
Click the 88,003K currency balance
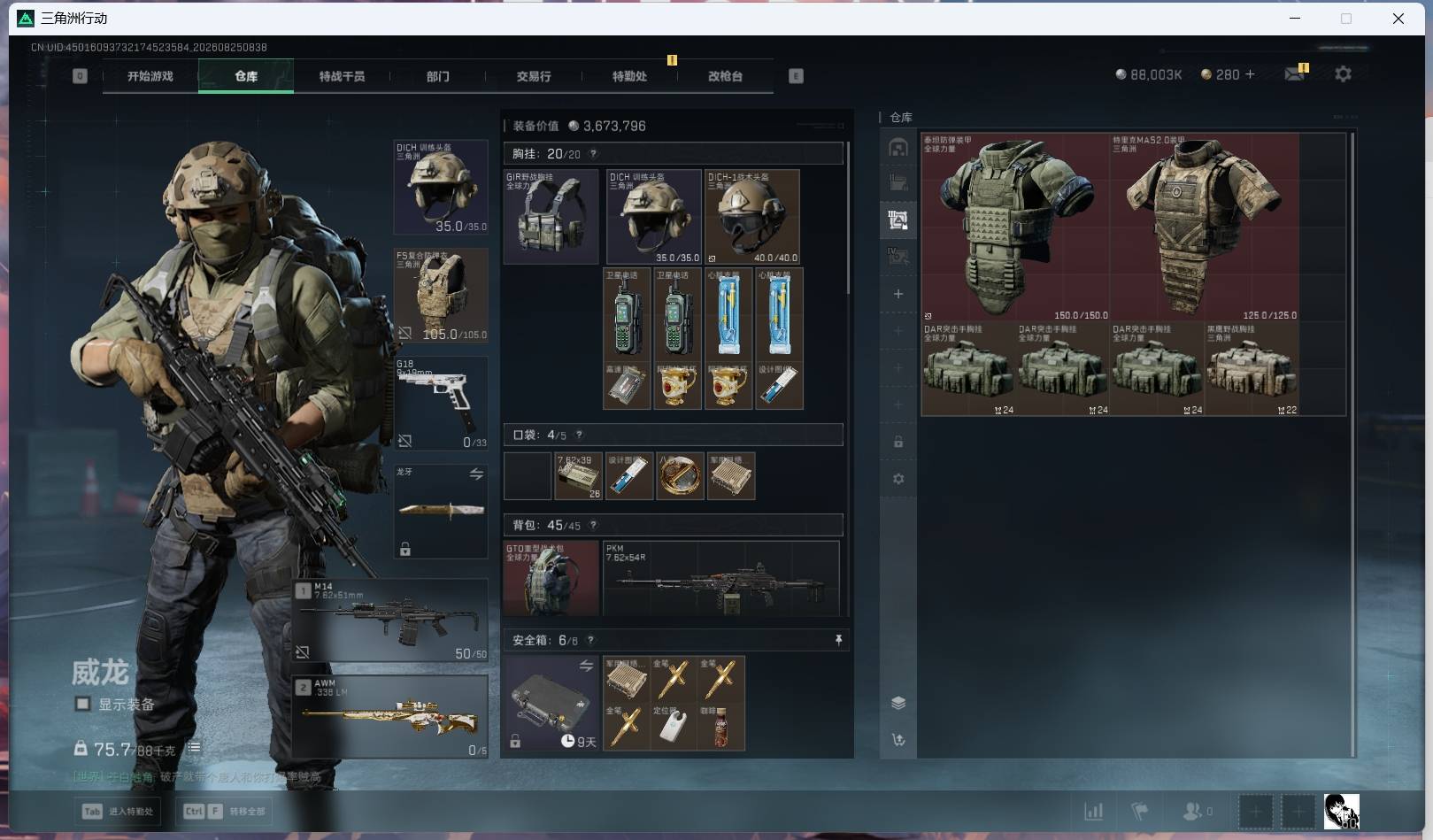1149,74
